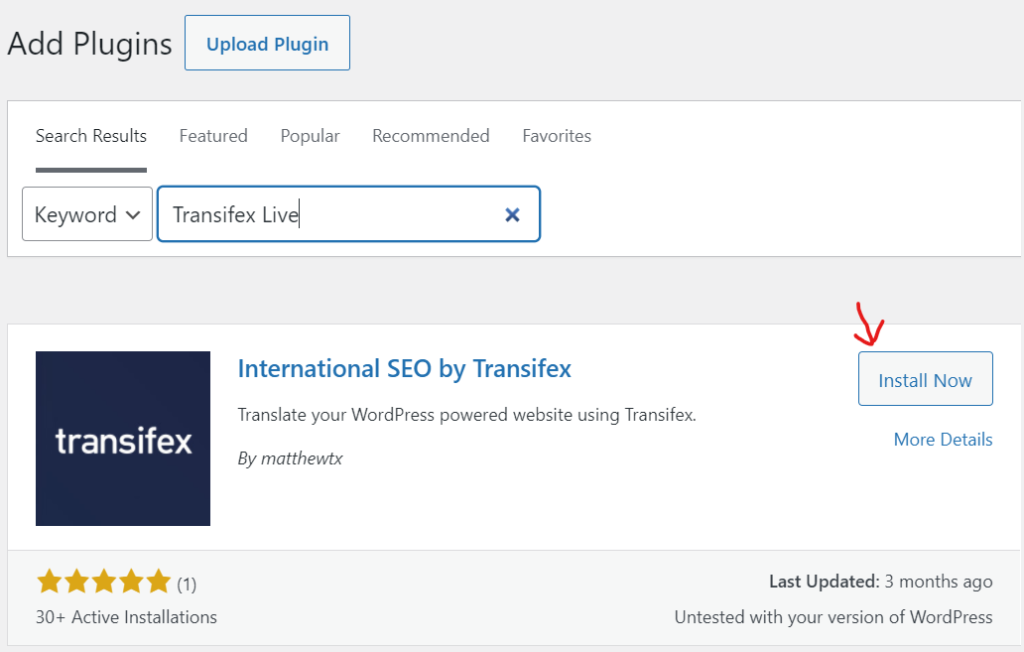The height and width of the screenshot is (652, 1024).
Task: Click the plugin description about translating WordPress
Action: (467, 415)
